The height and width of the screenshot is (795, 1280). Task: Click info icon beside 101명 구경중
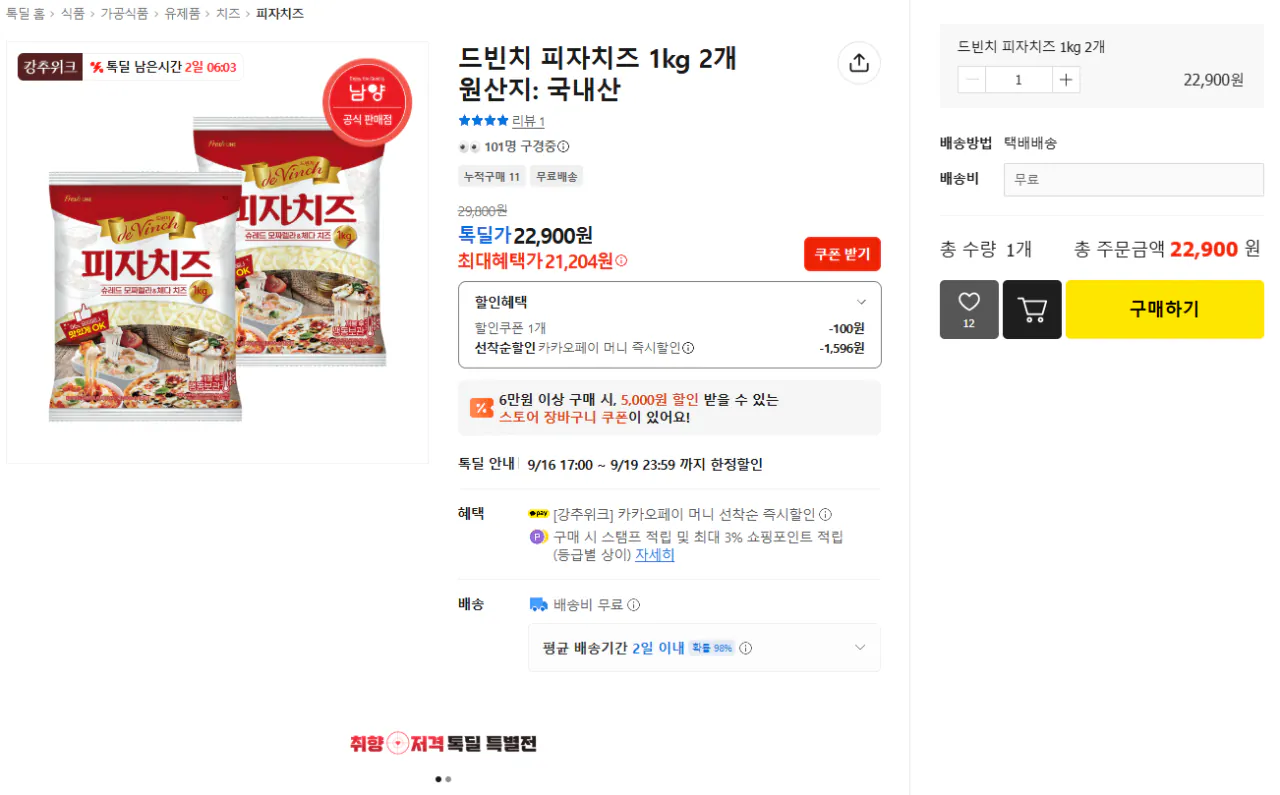click(563, 147)
